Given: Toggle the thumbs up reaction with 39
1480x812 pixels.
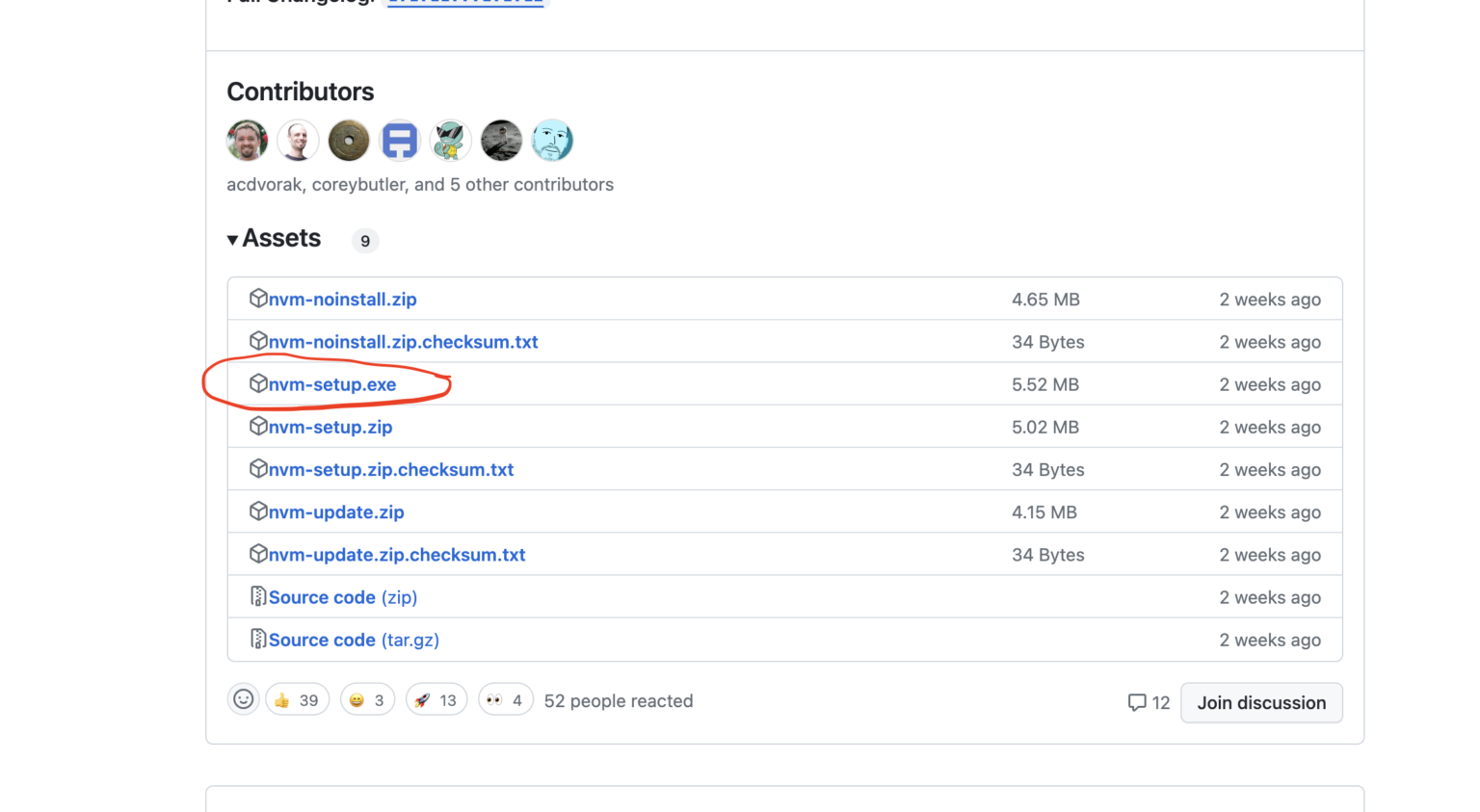Looking at the screenshot, I should tap(297, 700).
